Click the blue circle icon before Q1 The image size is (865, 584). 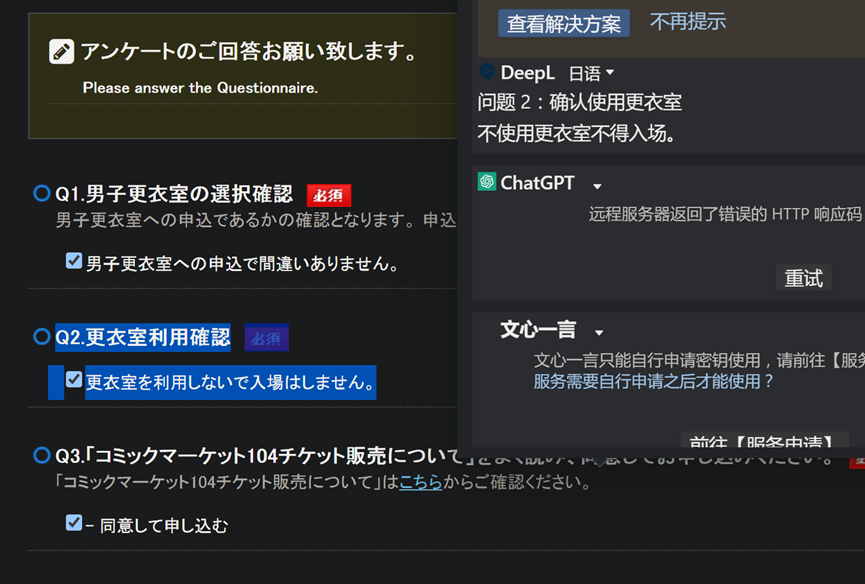pyautogui.click(x=42, y=193)
